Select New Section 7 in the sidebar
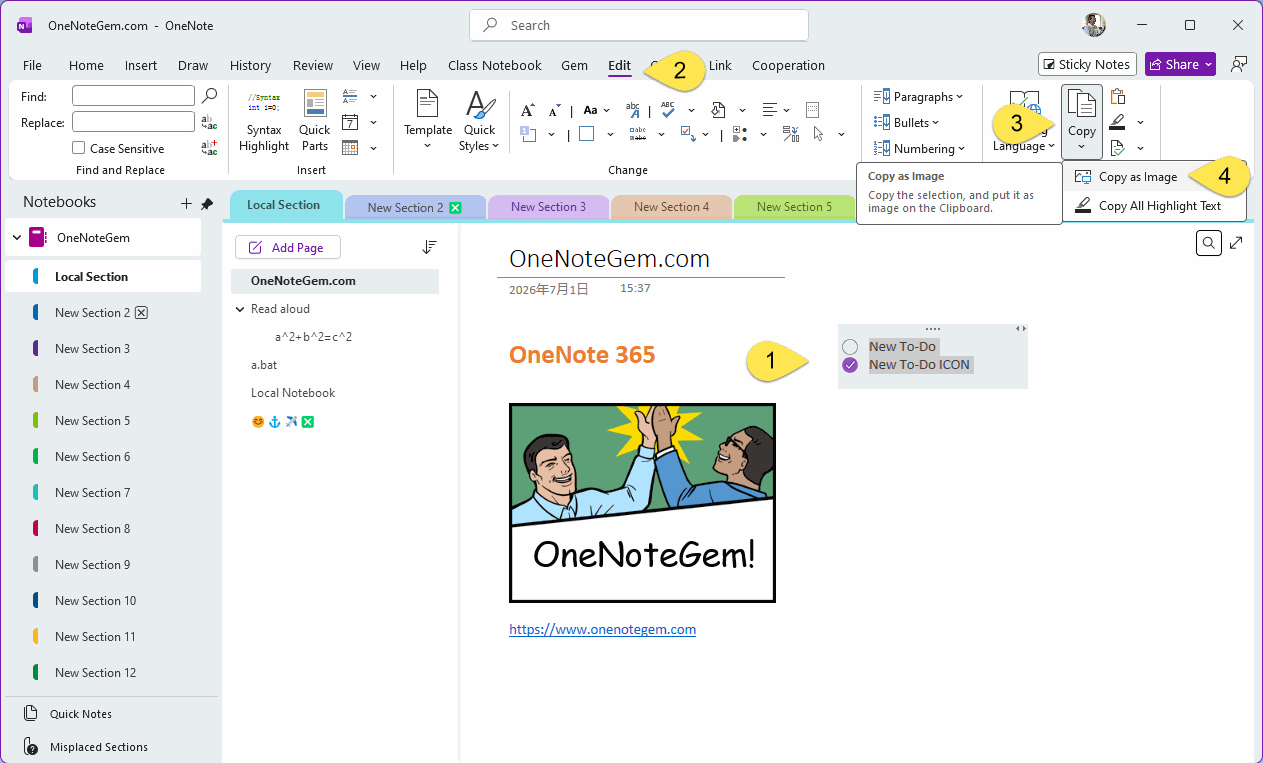Screen dimensions: 1263x763 tap(103, 492)
